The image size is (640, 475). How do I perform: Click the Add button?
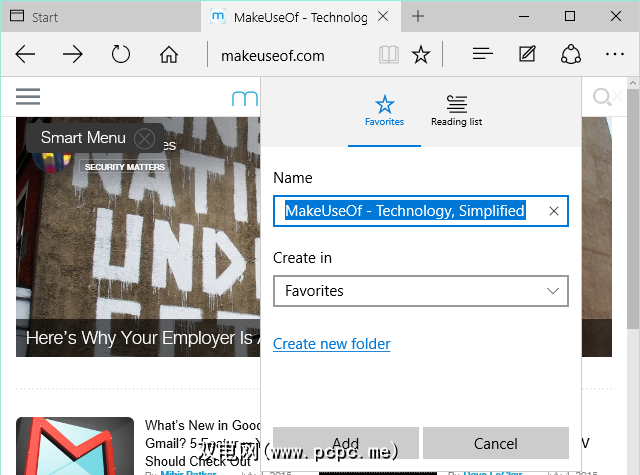(346, 443)
